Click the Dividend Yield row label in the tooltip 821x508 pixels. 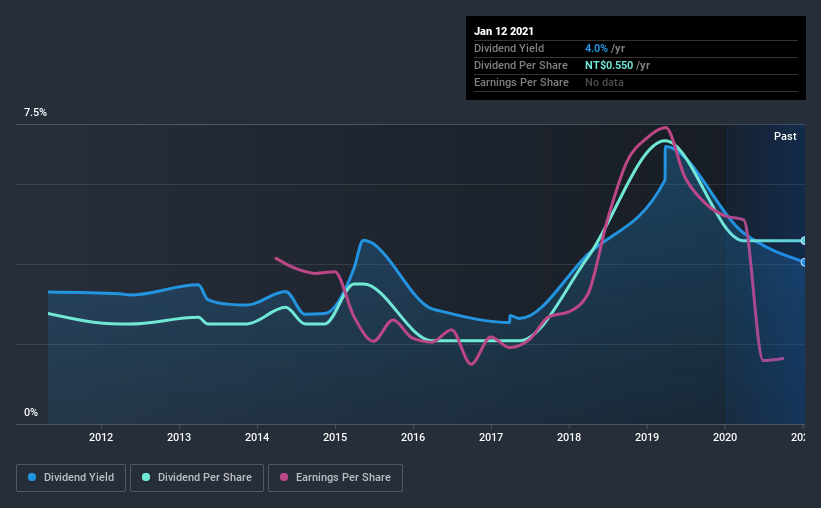[509, 48]
